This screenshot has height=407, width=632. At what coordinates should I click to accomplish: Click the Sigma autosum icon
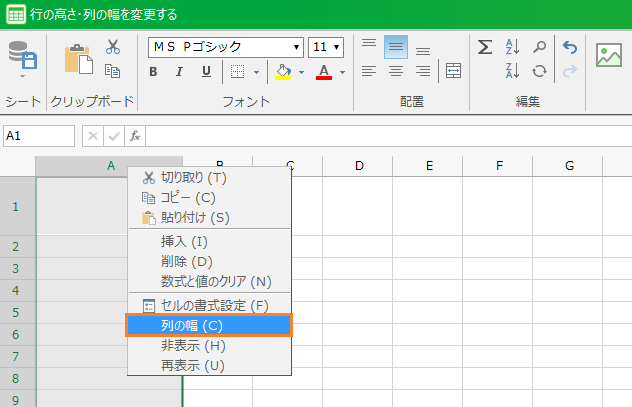[485, 47]
